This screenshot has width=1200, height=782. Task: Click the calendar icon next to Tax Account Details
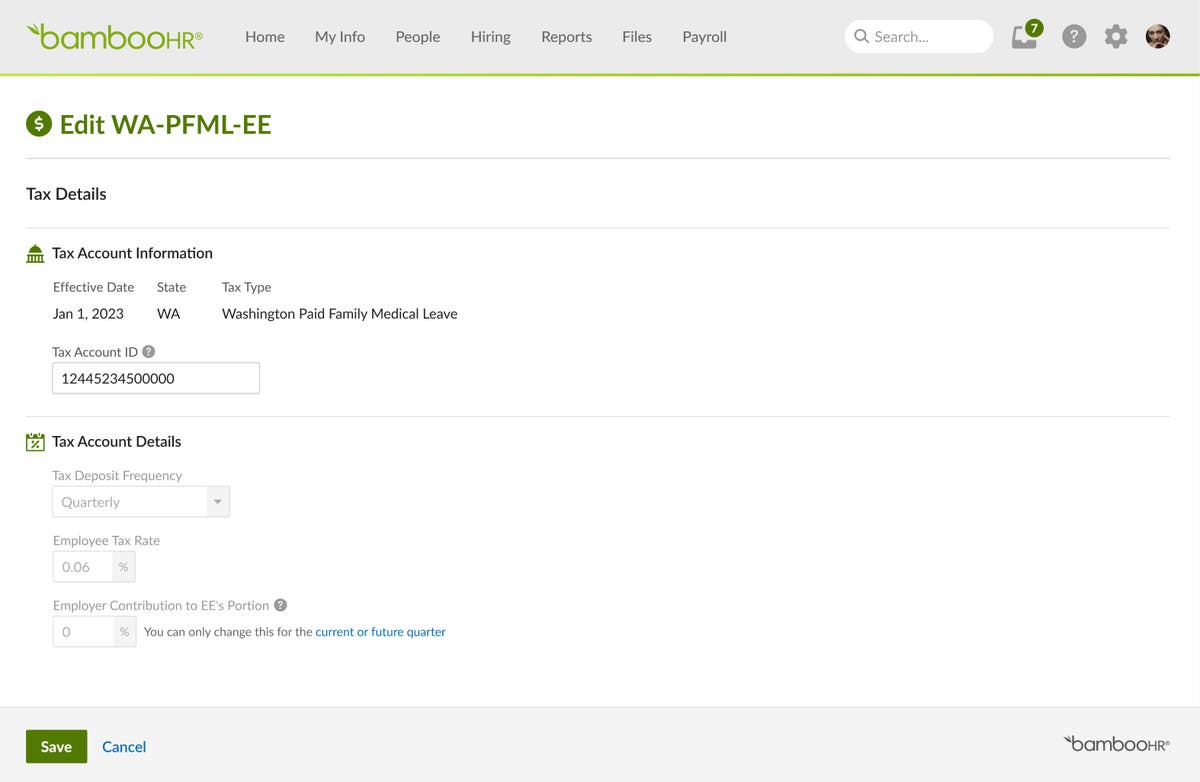(35, 441)
